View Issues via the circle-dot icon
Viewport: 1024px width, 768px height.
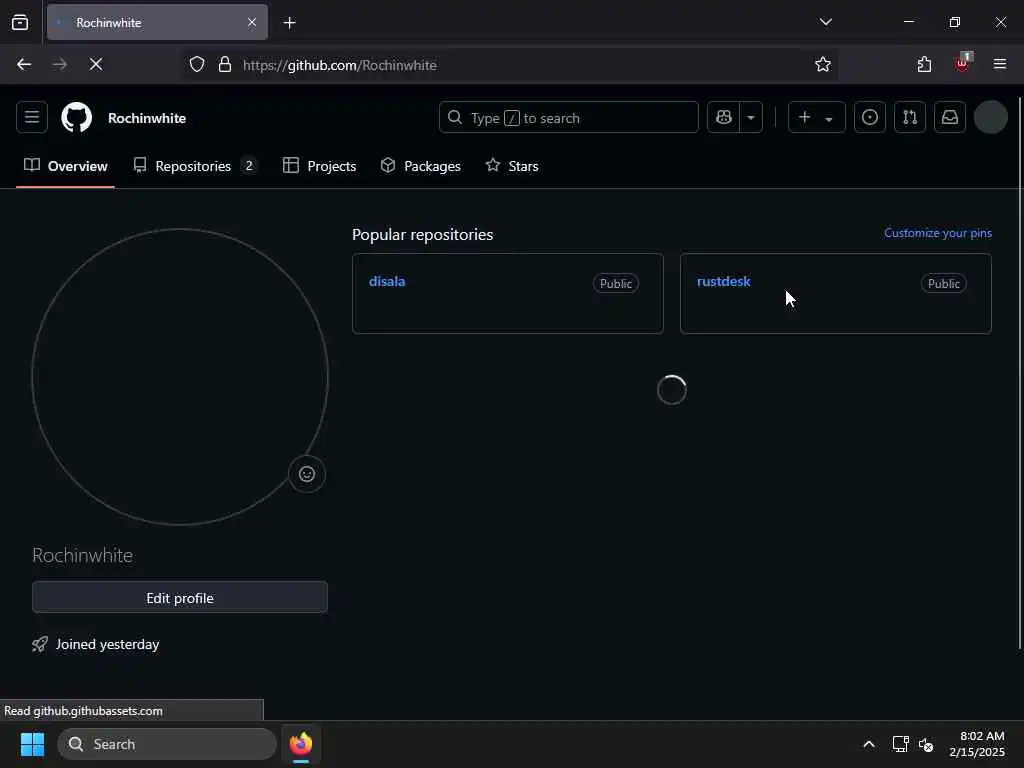coord(869,118)
